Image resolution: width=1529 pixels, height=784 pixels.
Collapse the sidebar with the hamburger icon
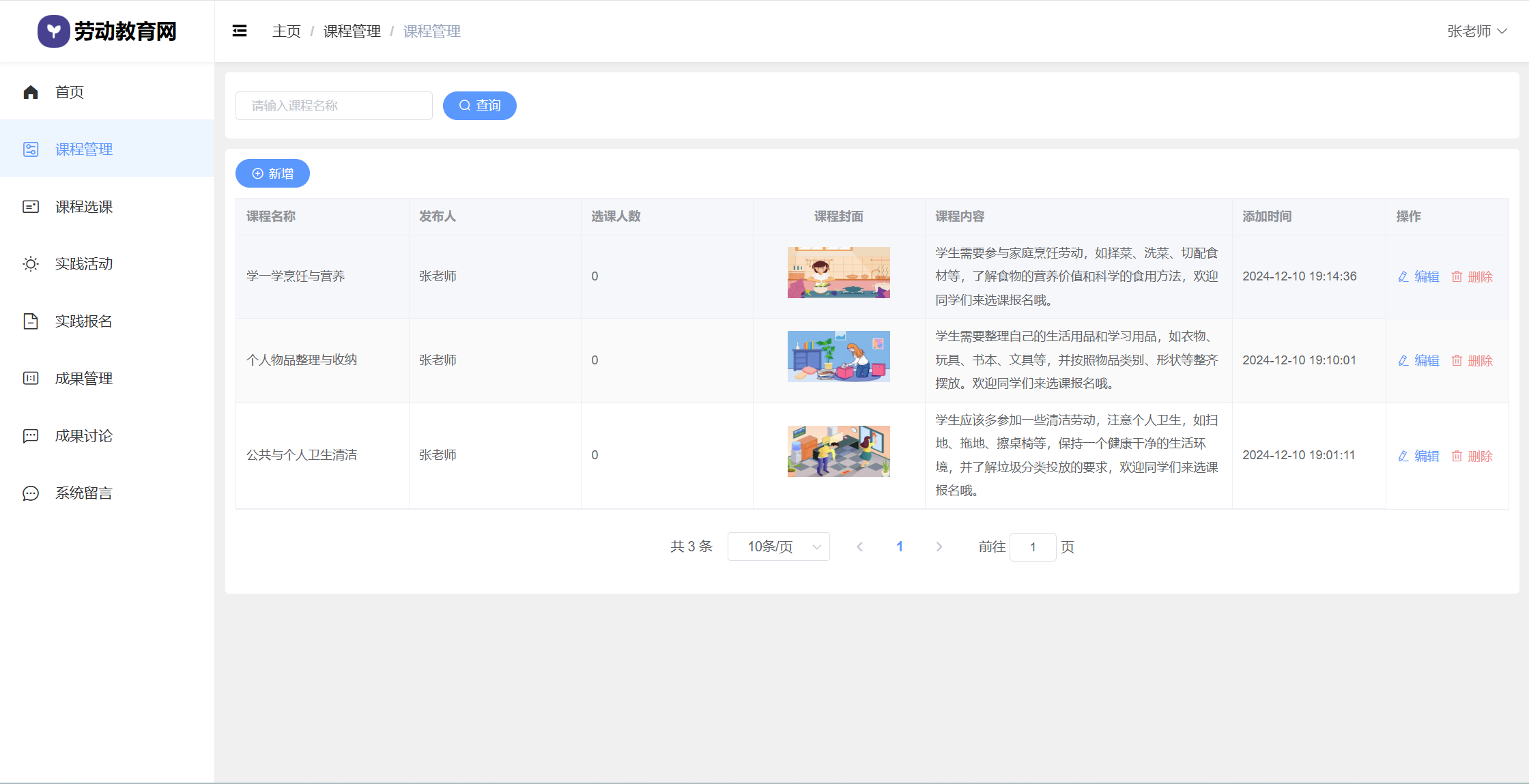pyautogui.click(x=240, y=31)
